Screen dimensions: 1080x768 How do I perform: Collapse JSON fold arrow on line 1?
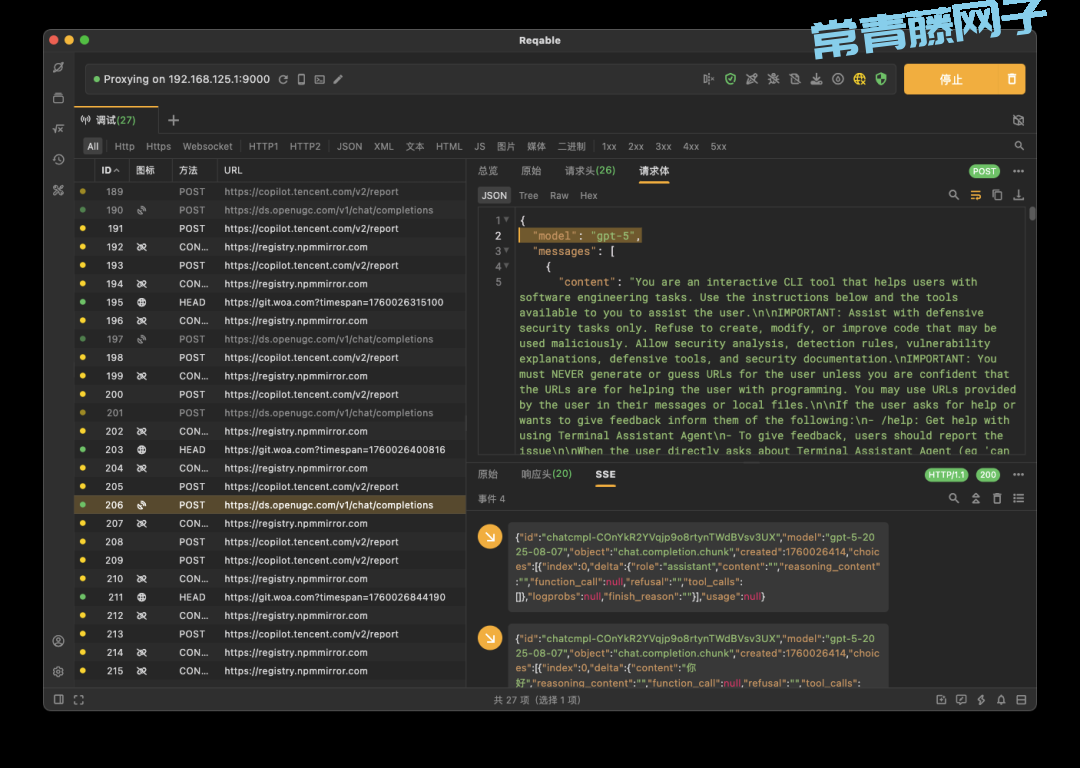507,220
